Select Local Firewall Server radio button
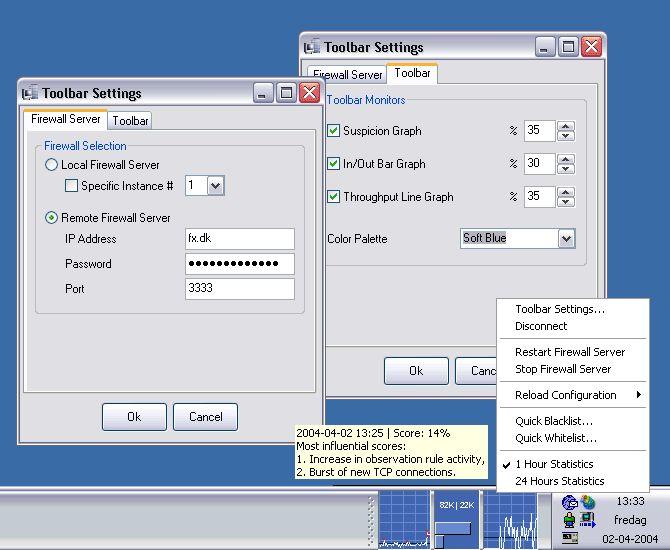The width and height of the screenshot is (670, 550). 51,165
